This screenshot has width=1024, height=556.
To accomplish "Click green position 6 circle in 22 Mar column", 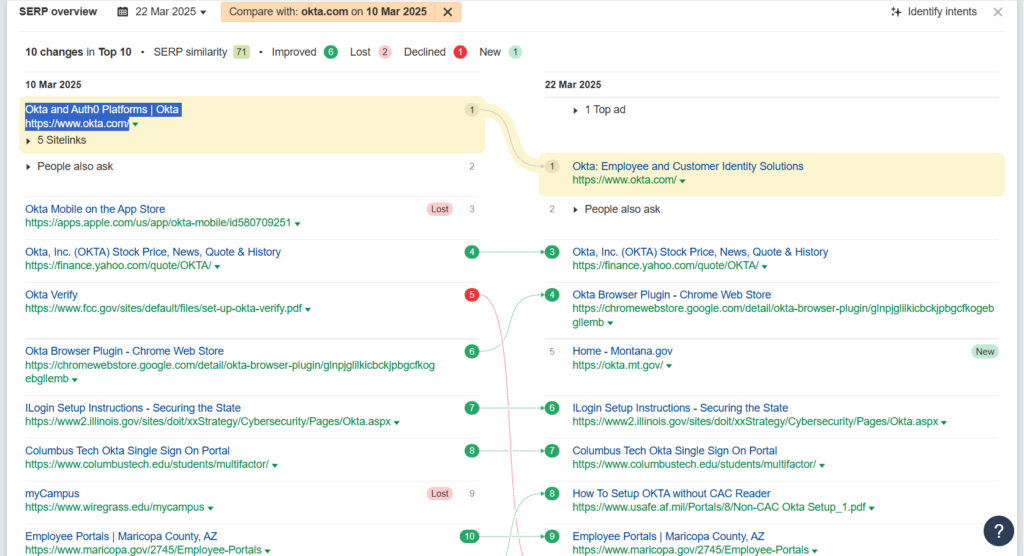I will pos(552,408).
